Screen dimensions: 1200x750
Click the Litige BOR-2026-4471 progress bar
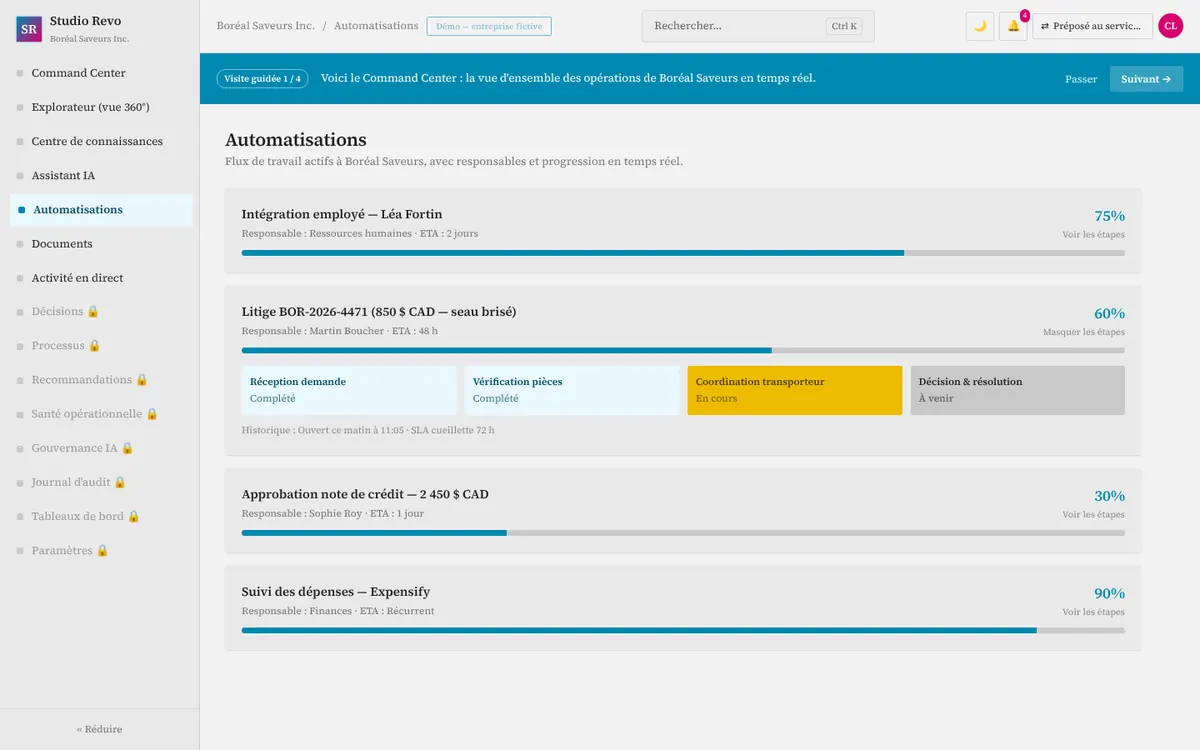pyautogui.click(x=683, y=350)
